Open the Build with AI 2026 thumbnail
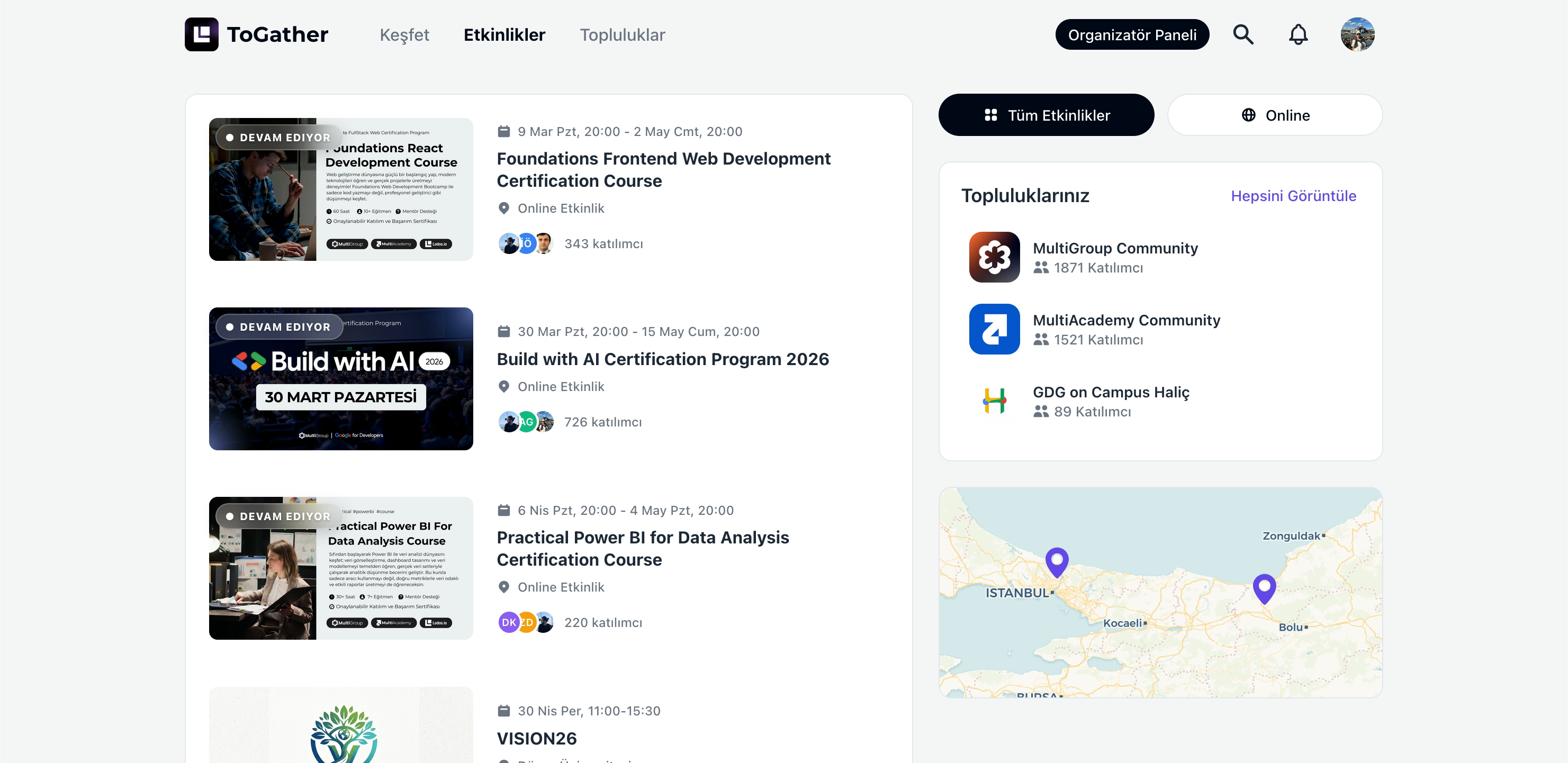The image size is (1568, 763). (x=341, y=378)
